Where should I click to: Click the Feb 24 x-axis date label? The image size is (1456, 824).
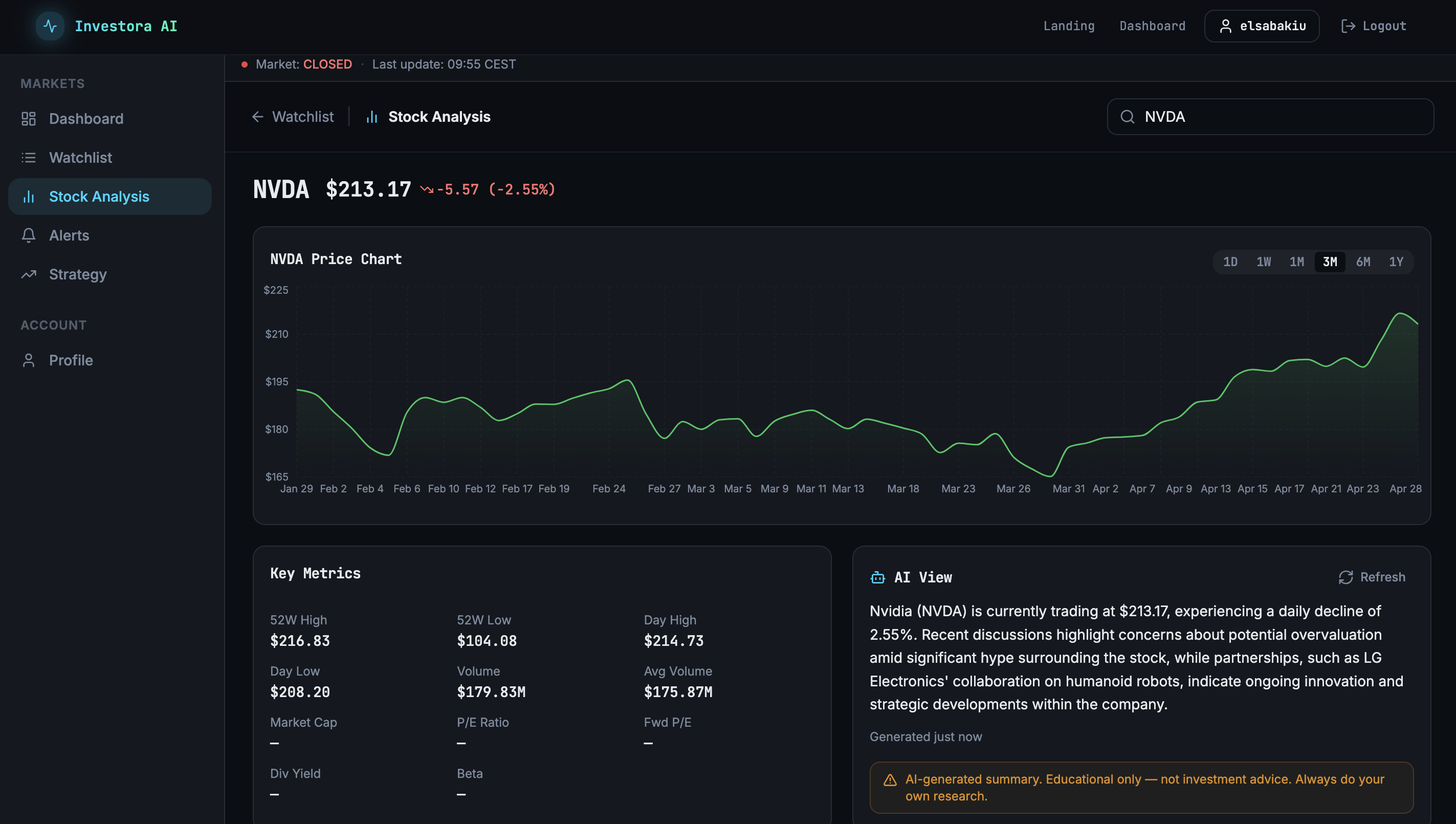pyautogui.click(x=609, y=488)
